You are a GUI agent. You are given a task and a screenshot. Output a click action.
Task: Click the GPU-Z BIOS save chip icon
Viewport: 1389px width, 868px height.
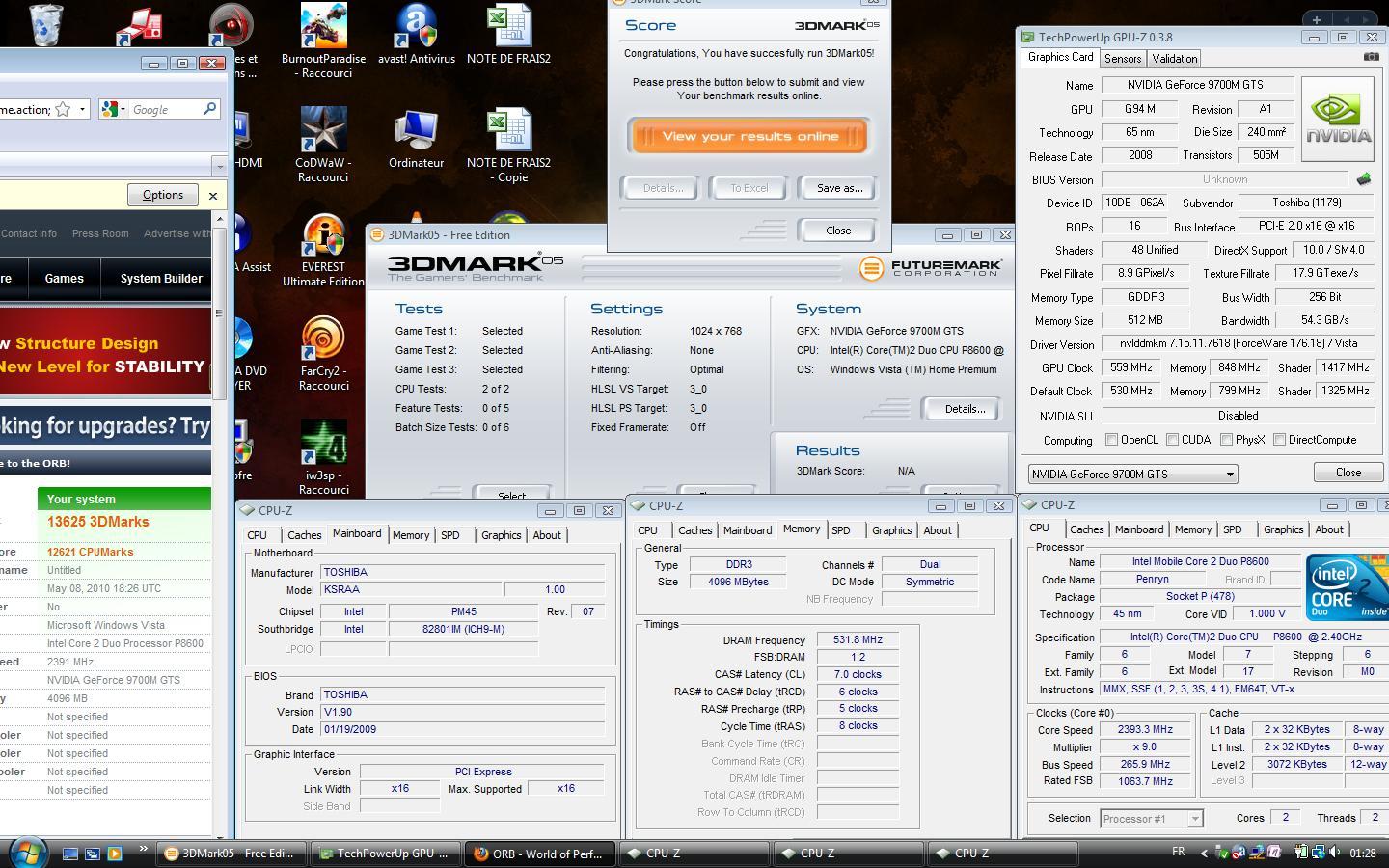pyautogui.click(x=1363, y=179)
